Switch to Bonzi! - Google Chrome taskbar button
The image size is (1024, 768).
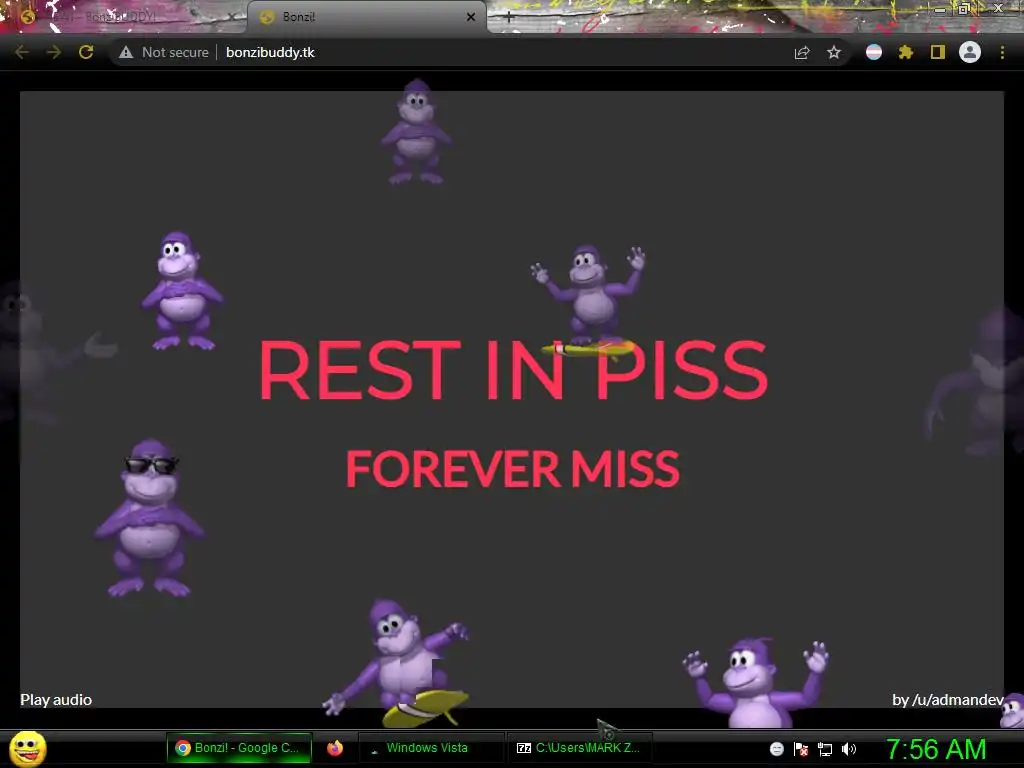239,748
